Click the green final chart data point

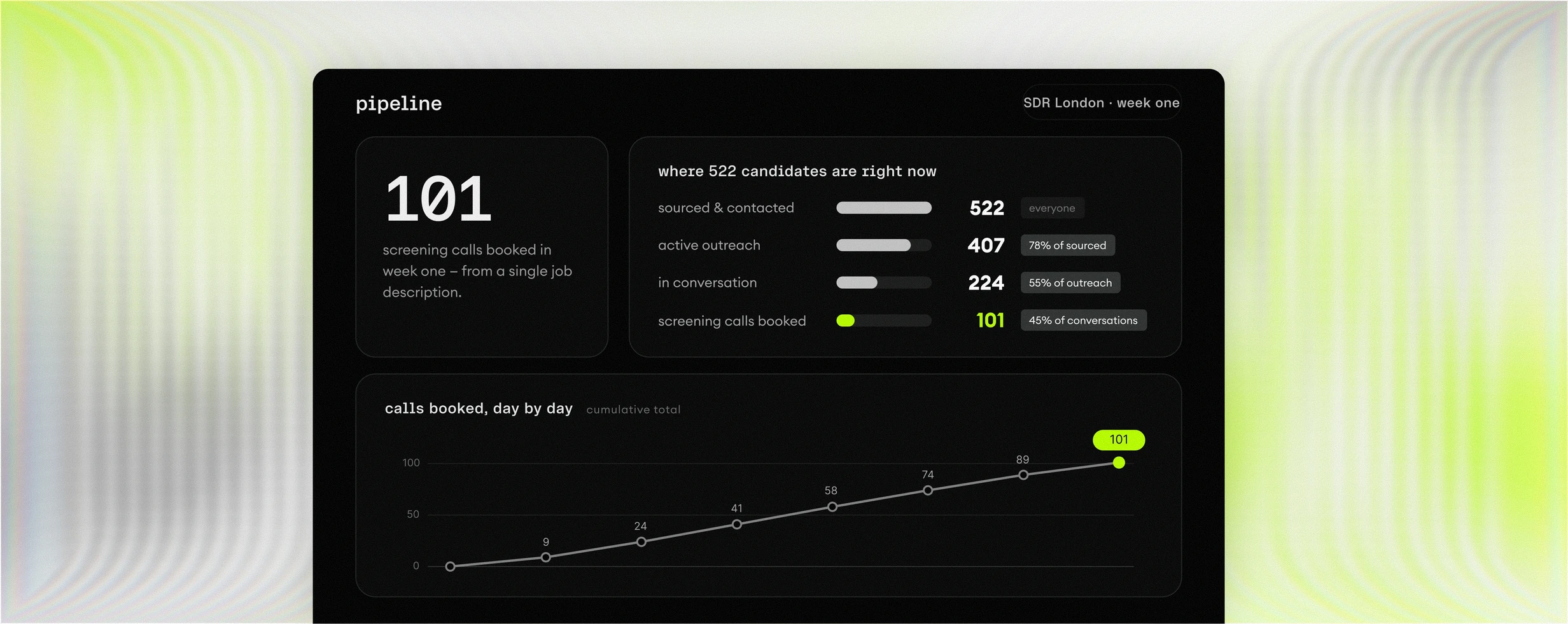pyautogui.click(x=1119, y=463)
